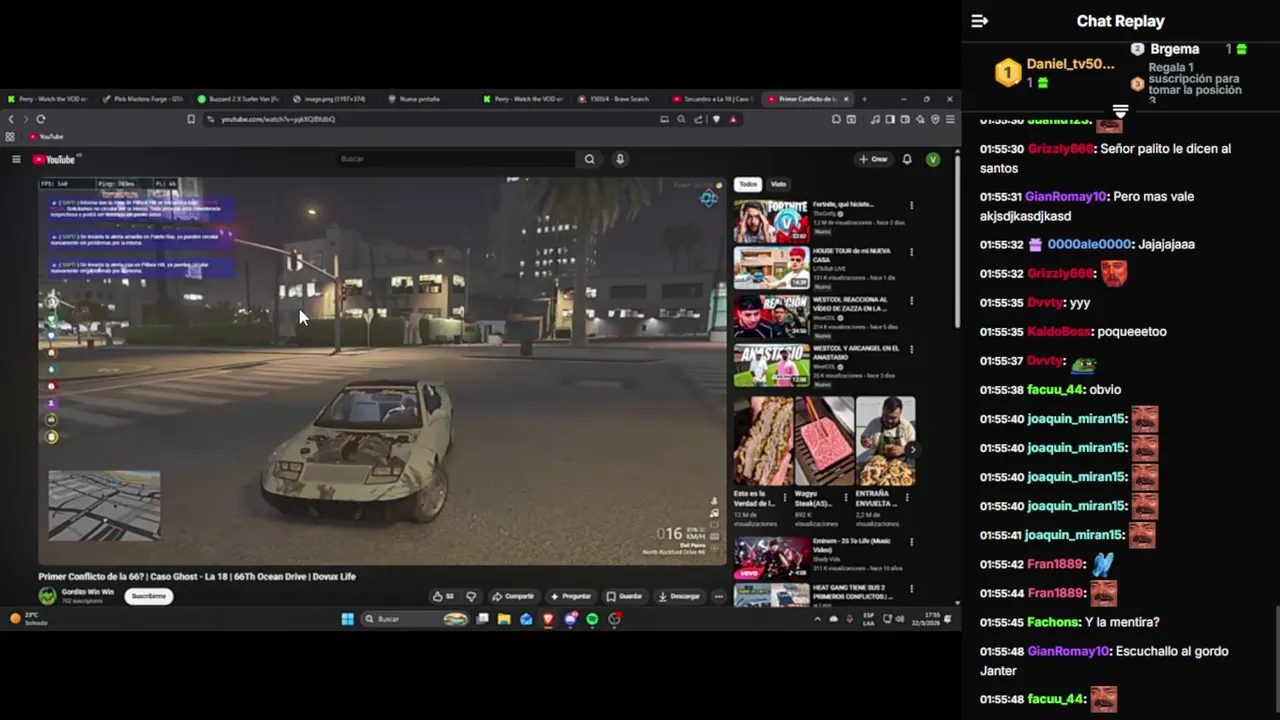The width and height of the screenshot is (1280, 720).
Task: Open the Brave Rewards triangle icon
Action: [x=733, y=119]
